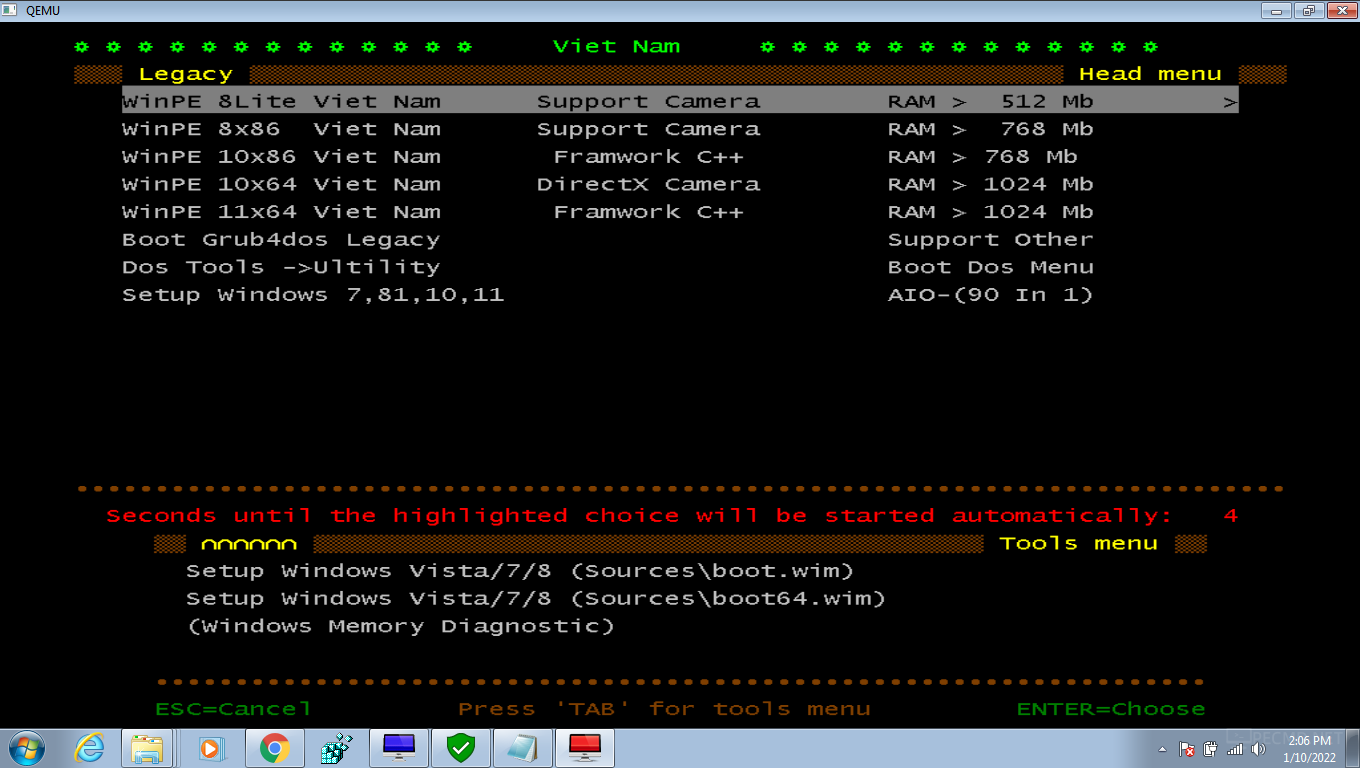The width and height of the screenshot is (1360, 768).
Task: Open Action Center flag in system tray
Action: [1188, 749]
